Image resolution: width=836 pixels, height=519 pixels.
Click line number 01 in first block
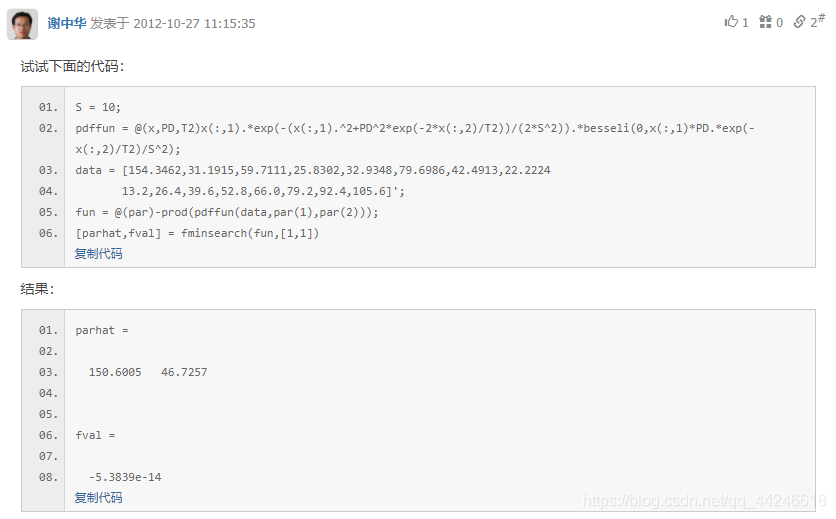pyautogui.click(x=48, y=107)
